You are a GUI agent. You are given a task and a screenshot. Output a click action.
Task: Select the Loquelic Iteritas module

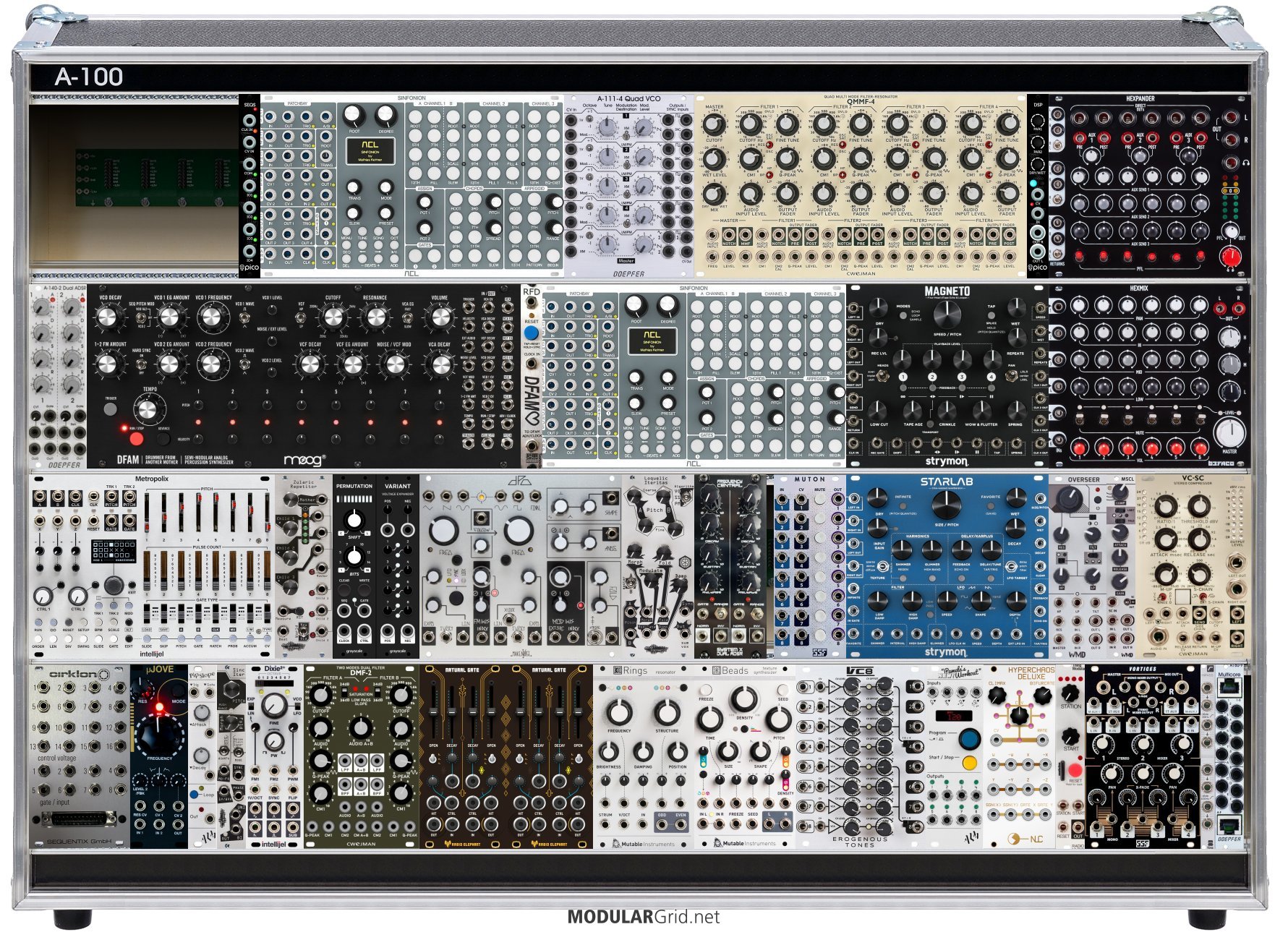tap(658, 566)
